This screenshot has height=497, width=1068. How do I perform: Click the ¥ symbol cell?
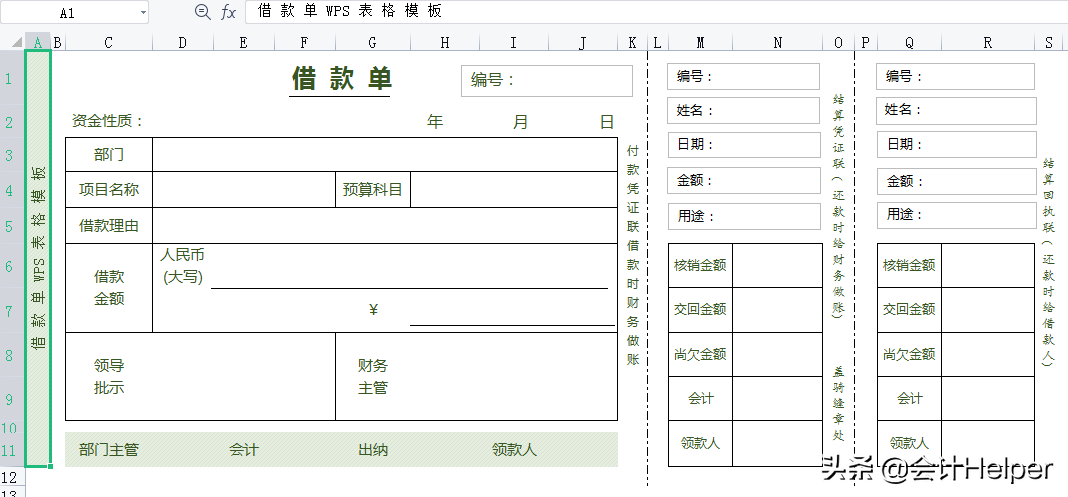tap(373, 310)
